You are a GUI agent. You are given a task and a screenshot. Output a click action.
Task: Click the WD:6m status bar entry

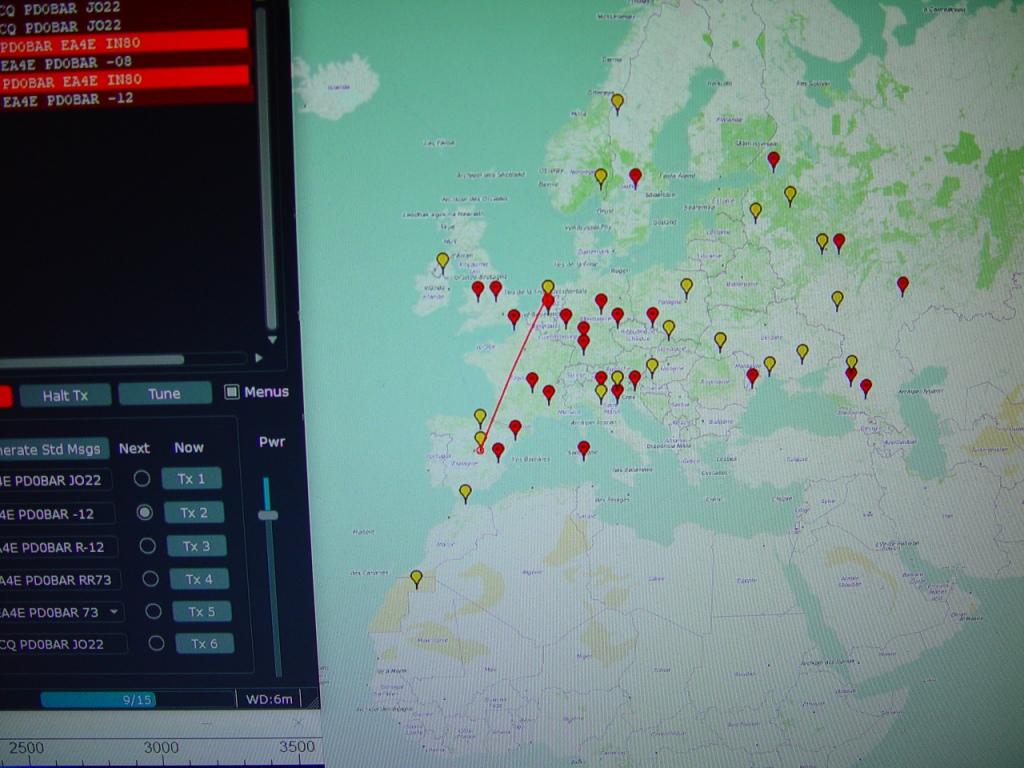pos(269,699)
